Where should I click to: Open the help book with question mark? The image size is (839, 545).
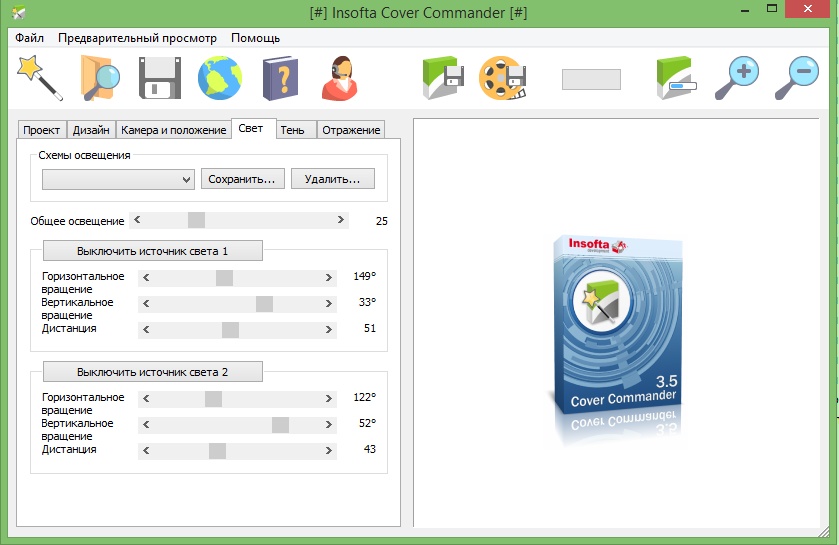coord(280,78)
